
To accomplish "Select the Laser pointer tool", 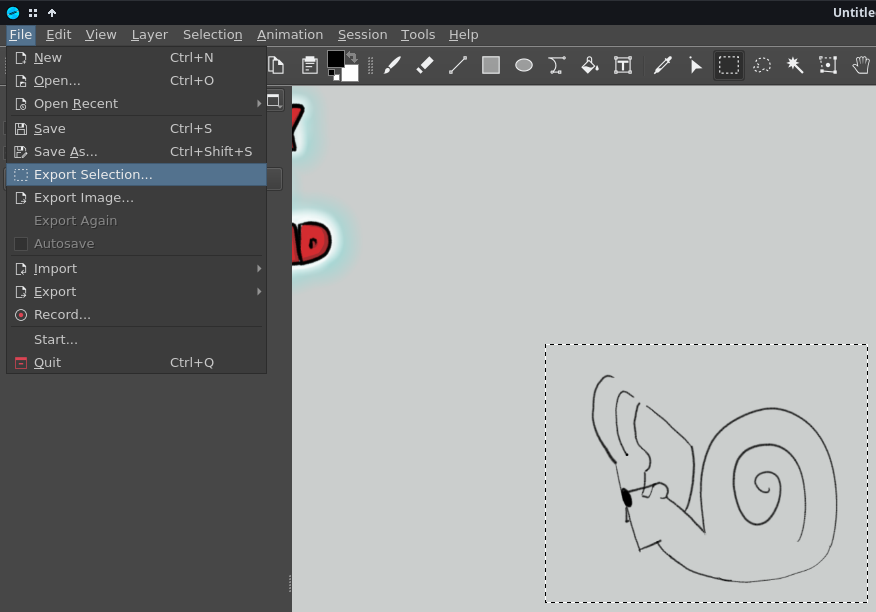I will pos(696,66).
